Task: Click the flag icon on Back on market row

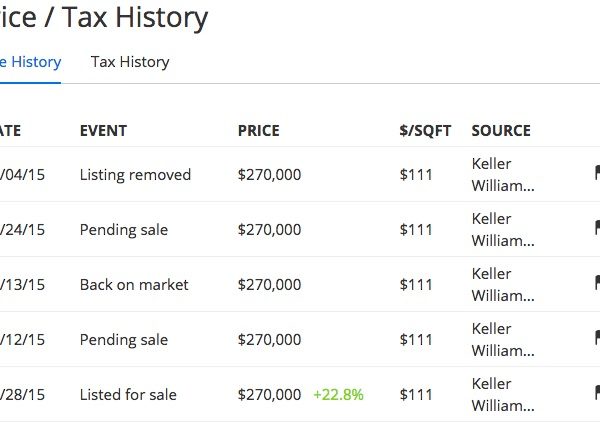Action: tap(597, 283)
